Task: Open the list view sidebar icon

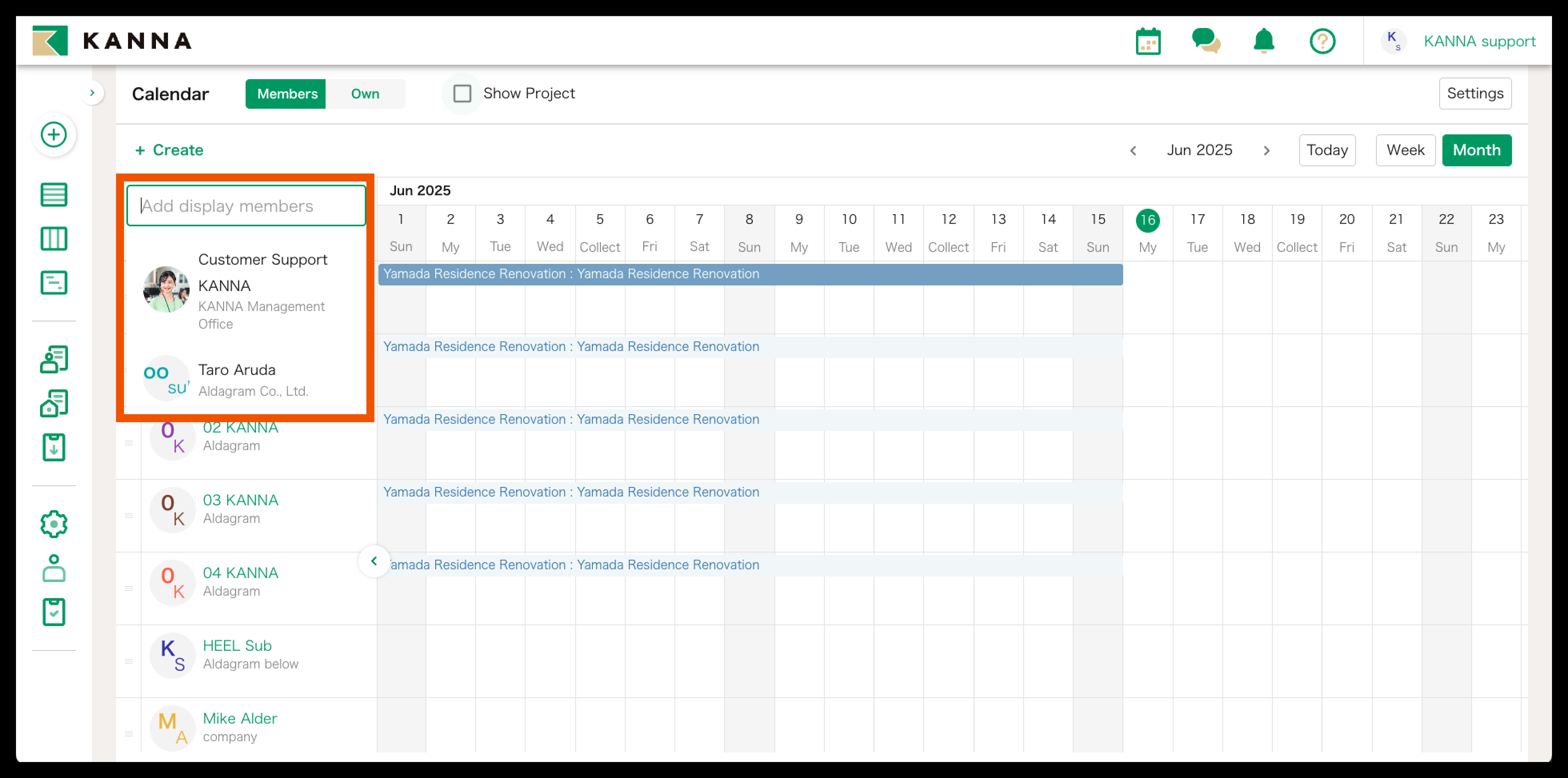Action: coord(54,195)
